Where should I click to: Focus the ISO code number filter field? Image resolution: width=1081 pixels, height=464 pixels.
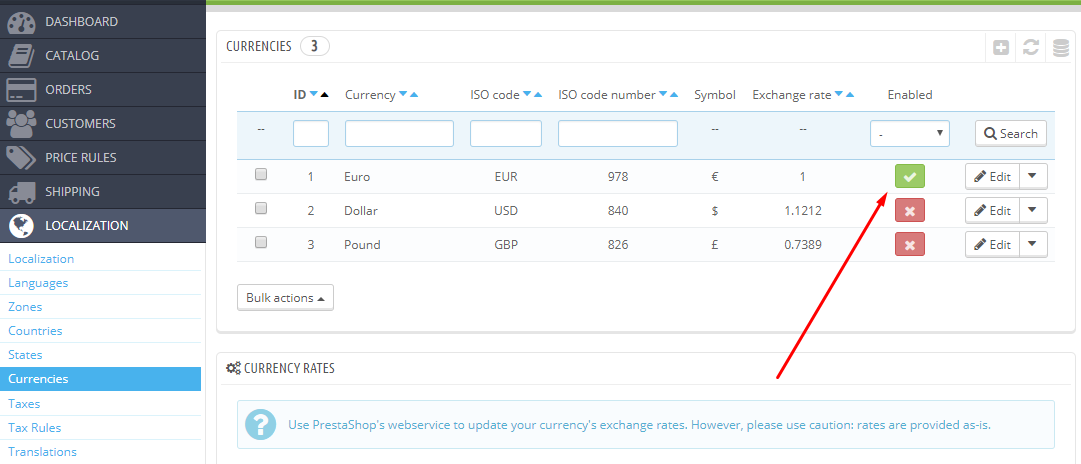618,134
